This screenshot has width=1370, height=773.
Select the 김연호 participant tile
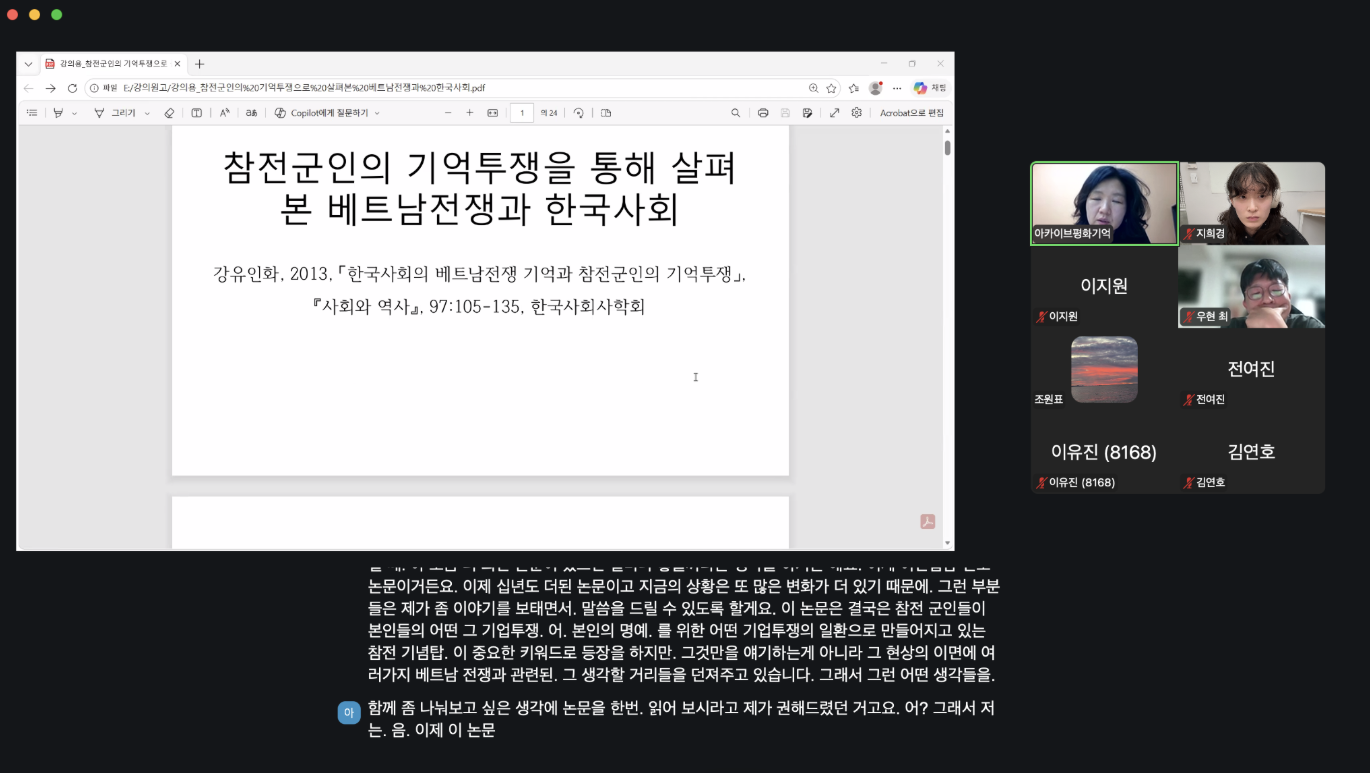click(1252, 452)
